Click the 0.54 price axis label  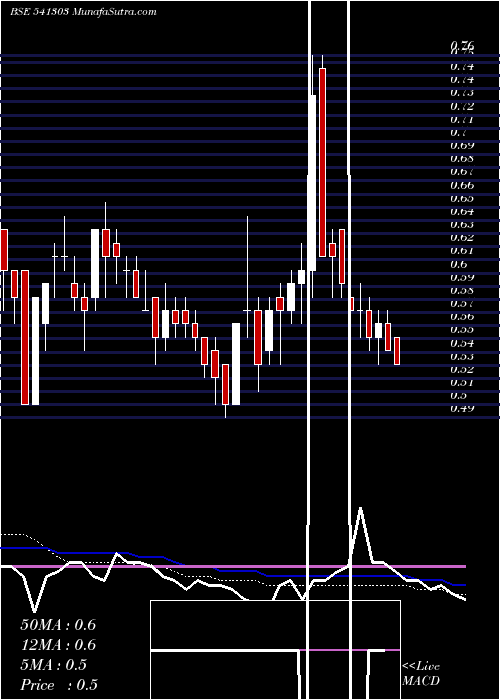(x=462, y=343)
